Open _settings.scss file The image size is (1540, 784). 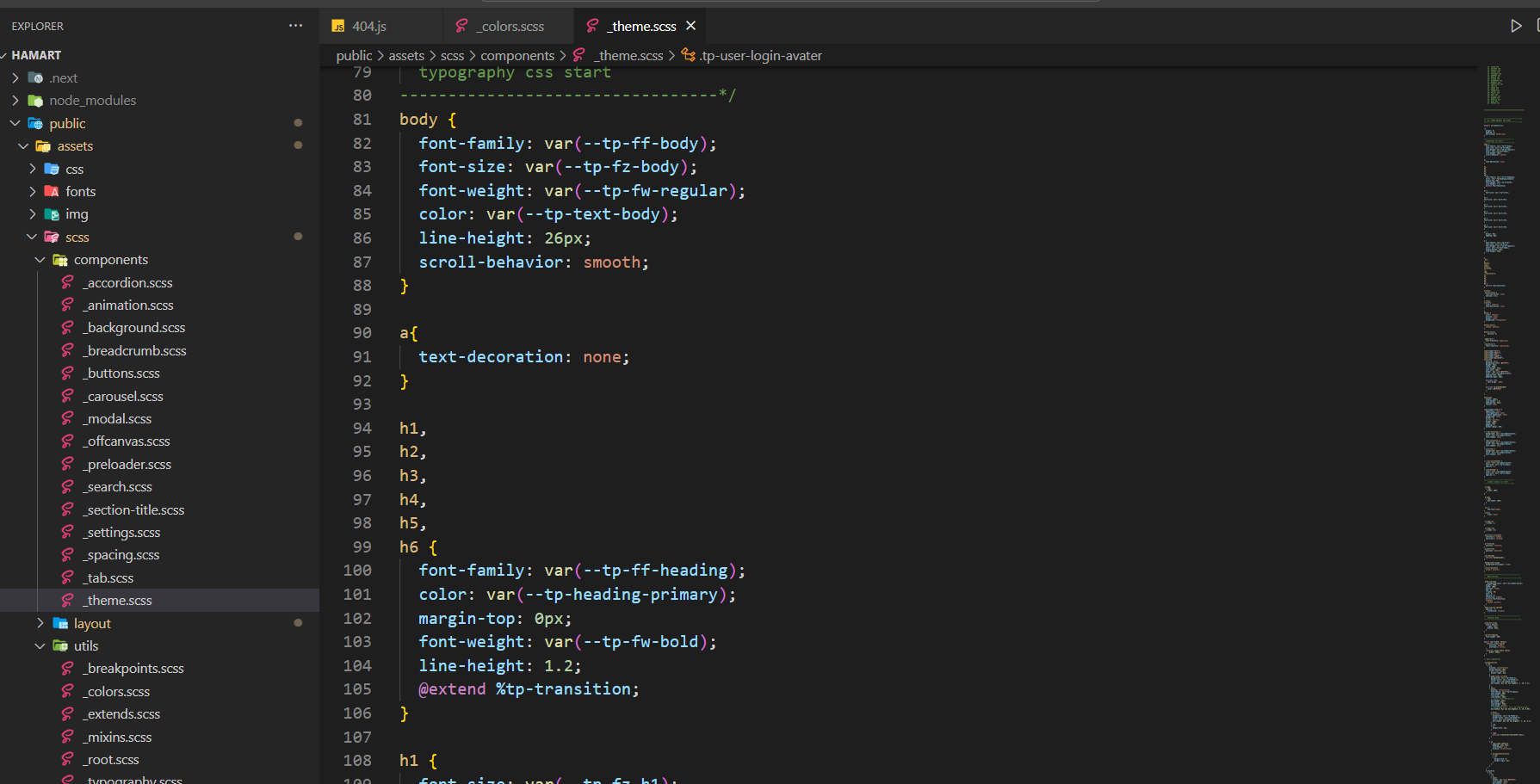(121, 532)
